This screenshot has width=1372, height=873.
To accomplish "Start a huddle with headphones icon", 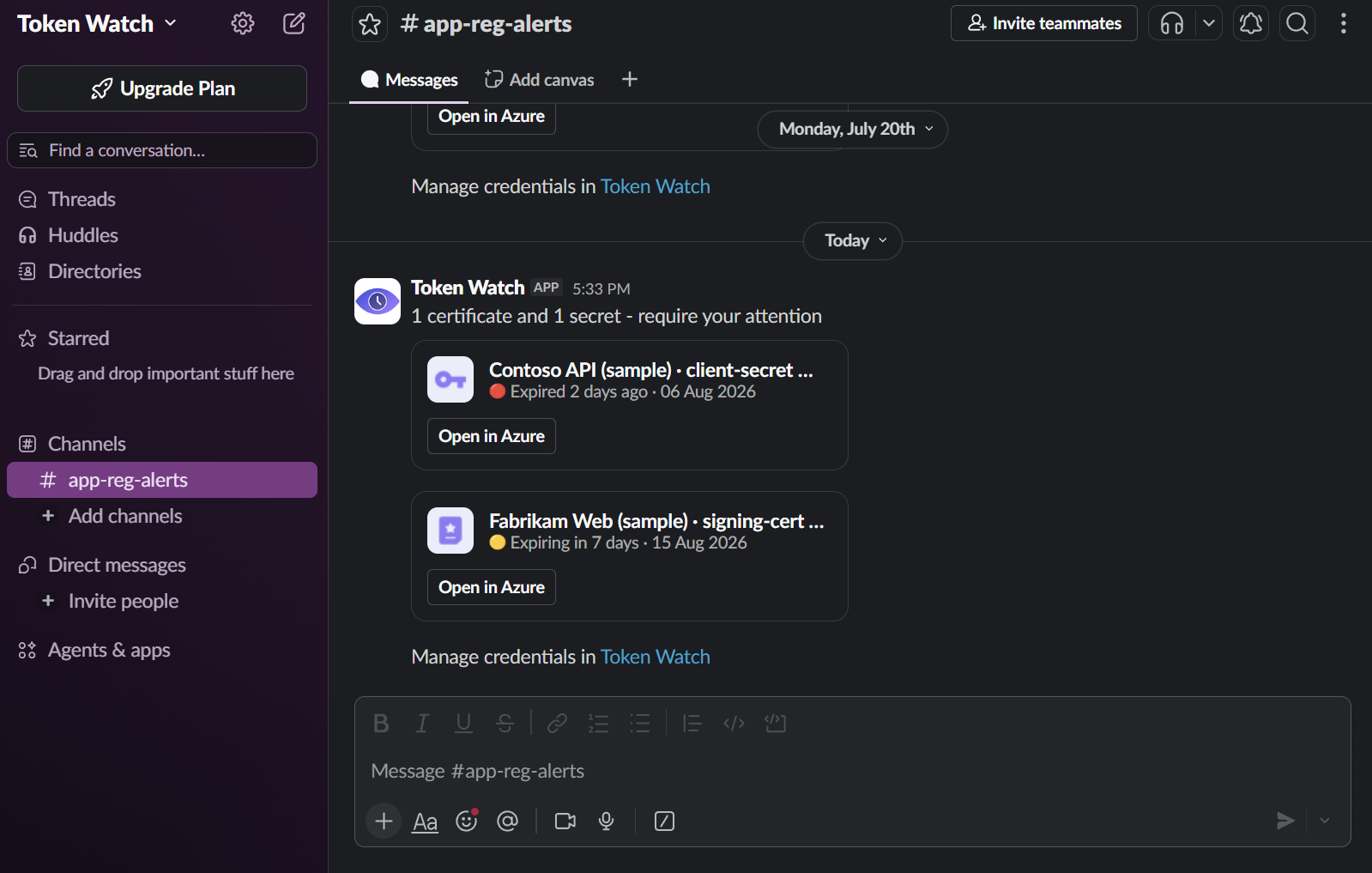I will pos(1172,23).
